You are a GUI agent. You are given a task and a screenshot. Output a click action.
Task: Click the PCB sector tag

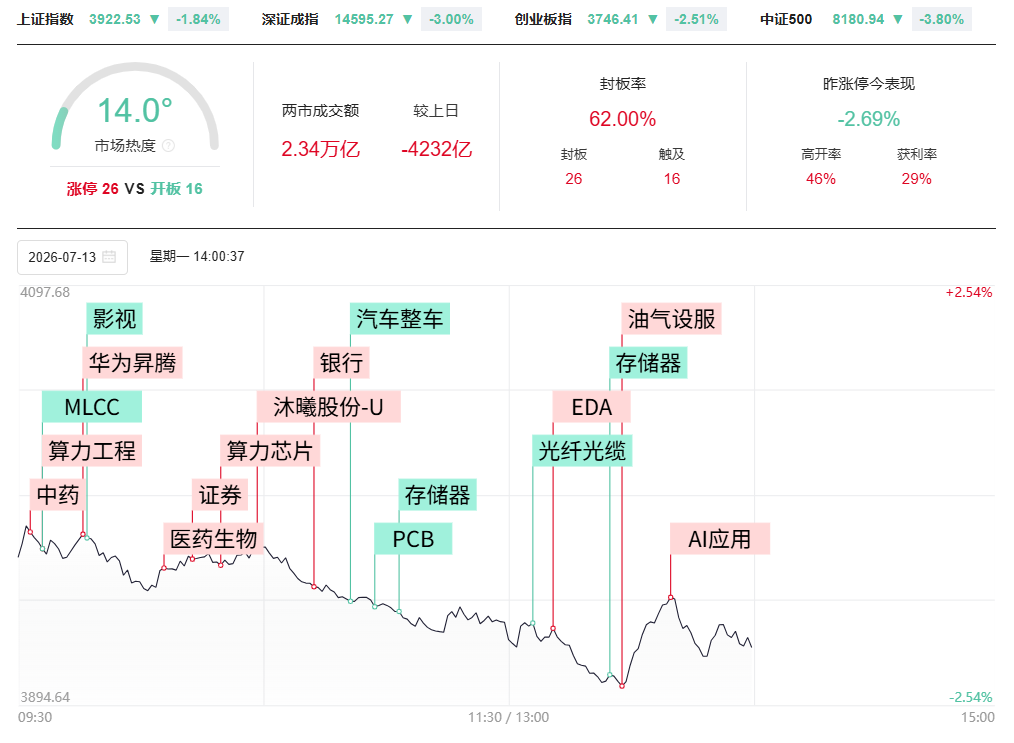pyautogui.click(x=413, y=539)
